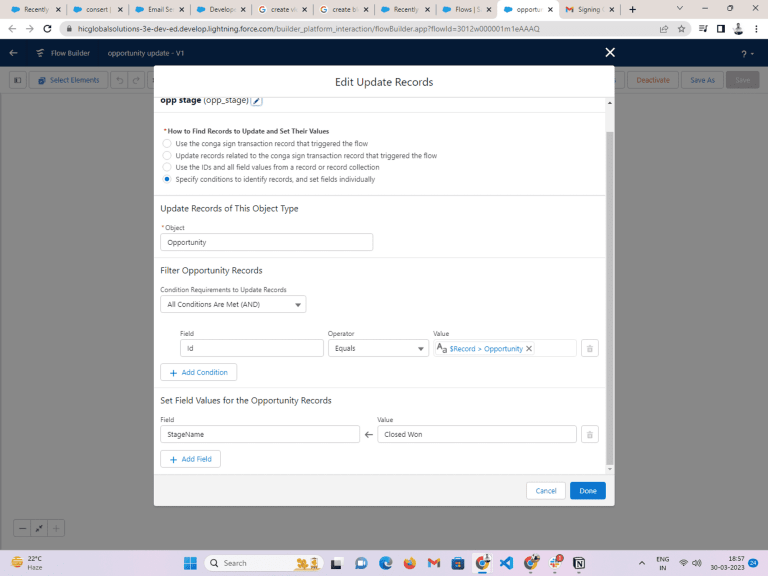Remove the $Record > Opportunity value pill

point(529,349)
